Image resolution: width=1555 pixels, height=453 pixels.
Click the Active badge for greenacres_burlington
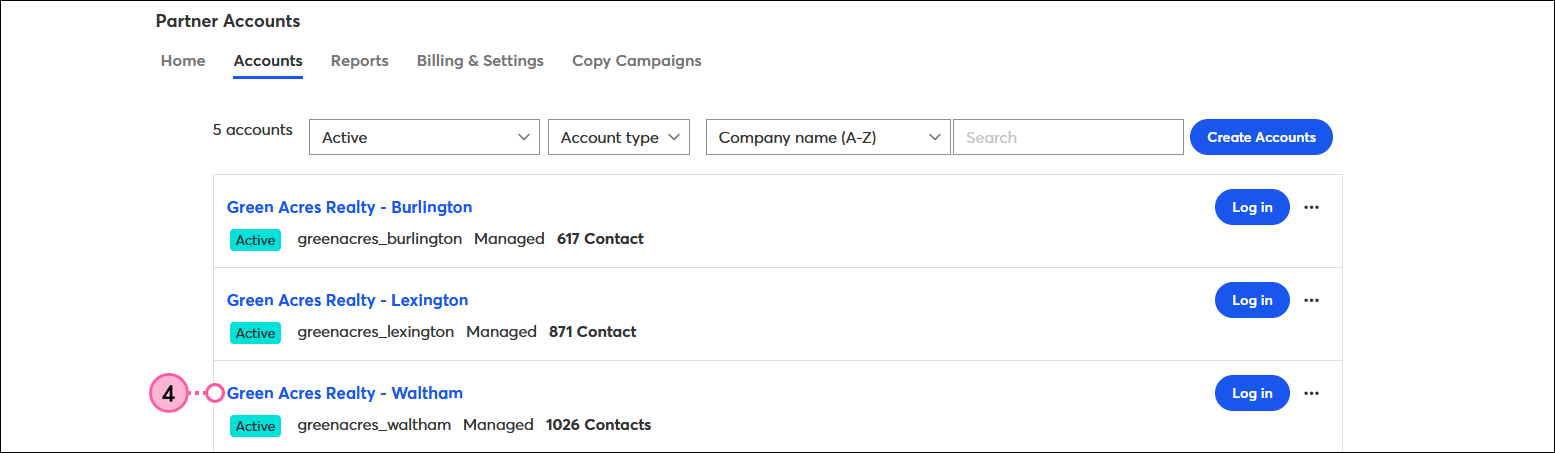click(255, 240)
